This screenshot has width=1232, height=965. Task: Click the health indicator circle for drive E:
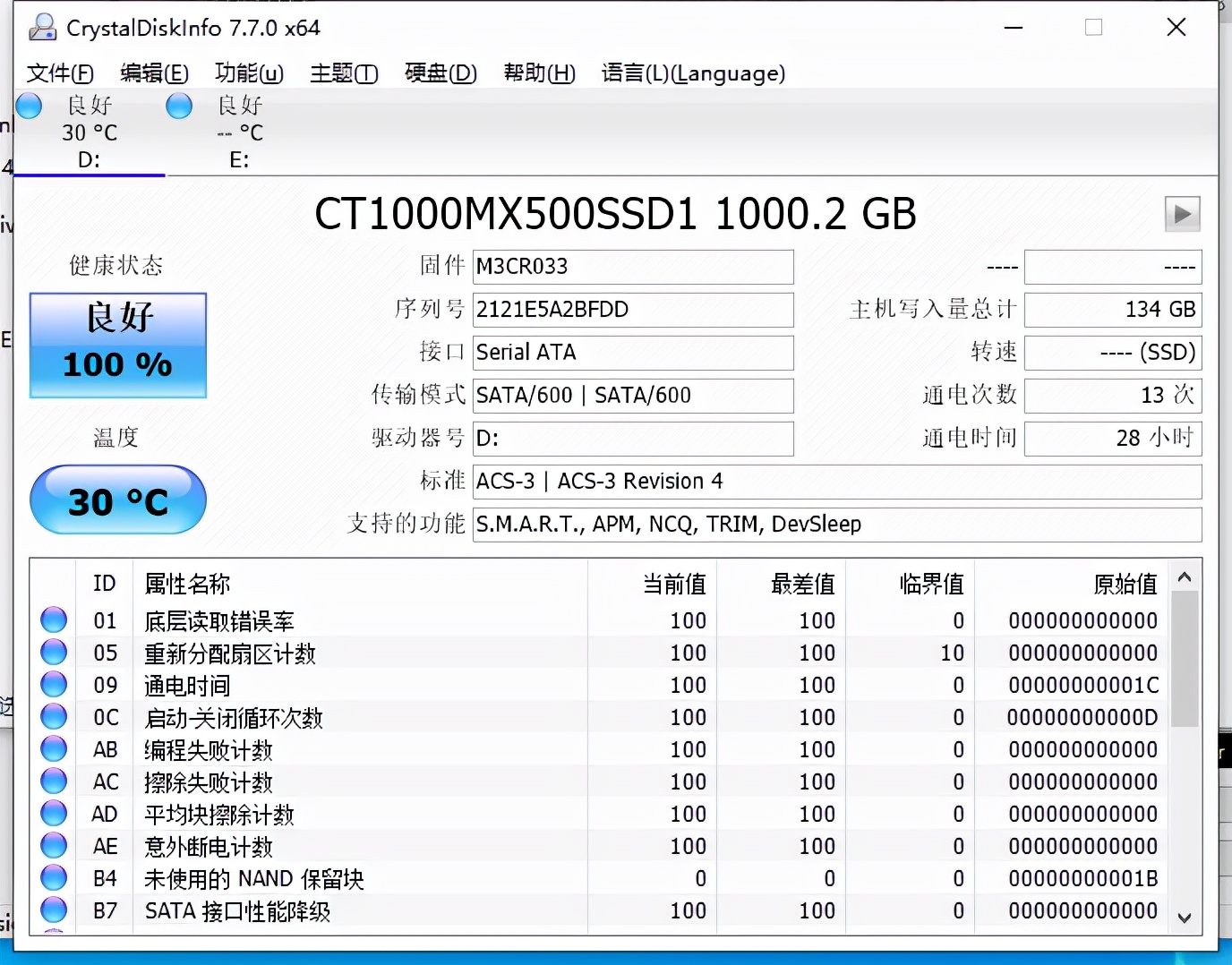pyautogui.click(x=179, y=106)
